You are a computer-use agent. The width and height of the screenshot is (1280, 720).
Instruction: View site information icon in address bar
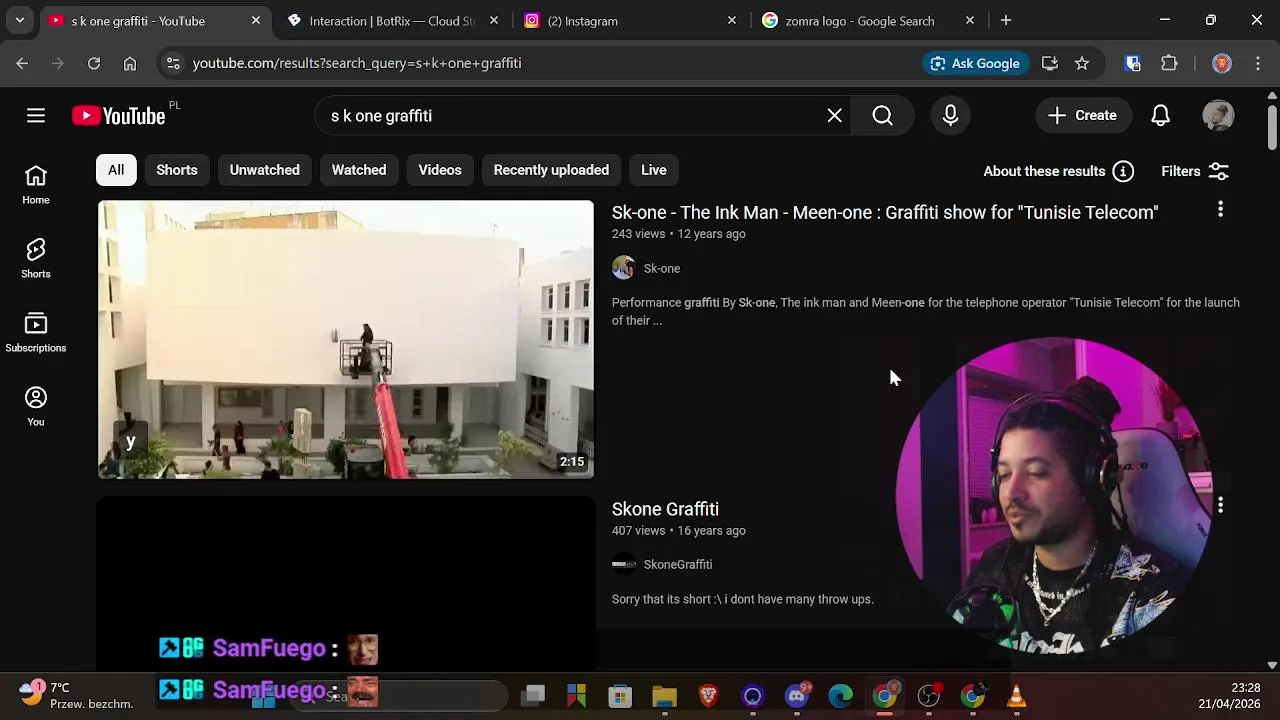tap(173, 63)
